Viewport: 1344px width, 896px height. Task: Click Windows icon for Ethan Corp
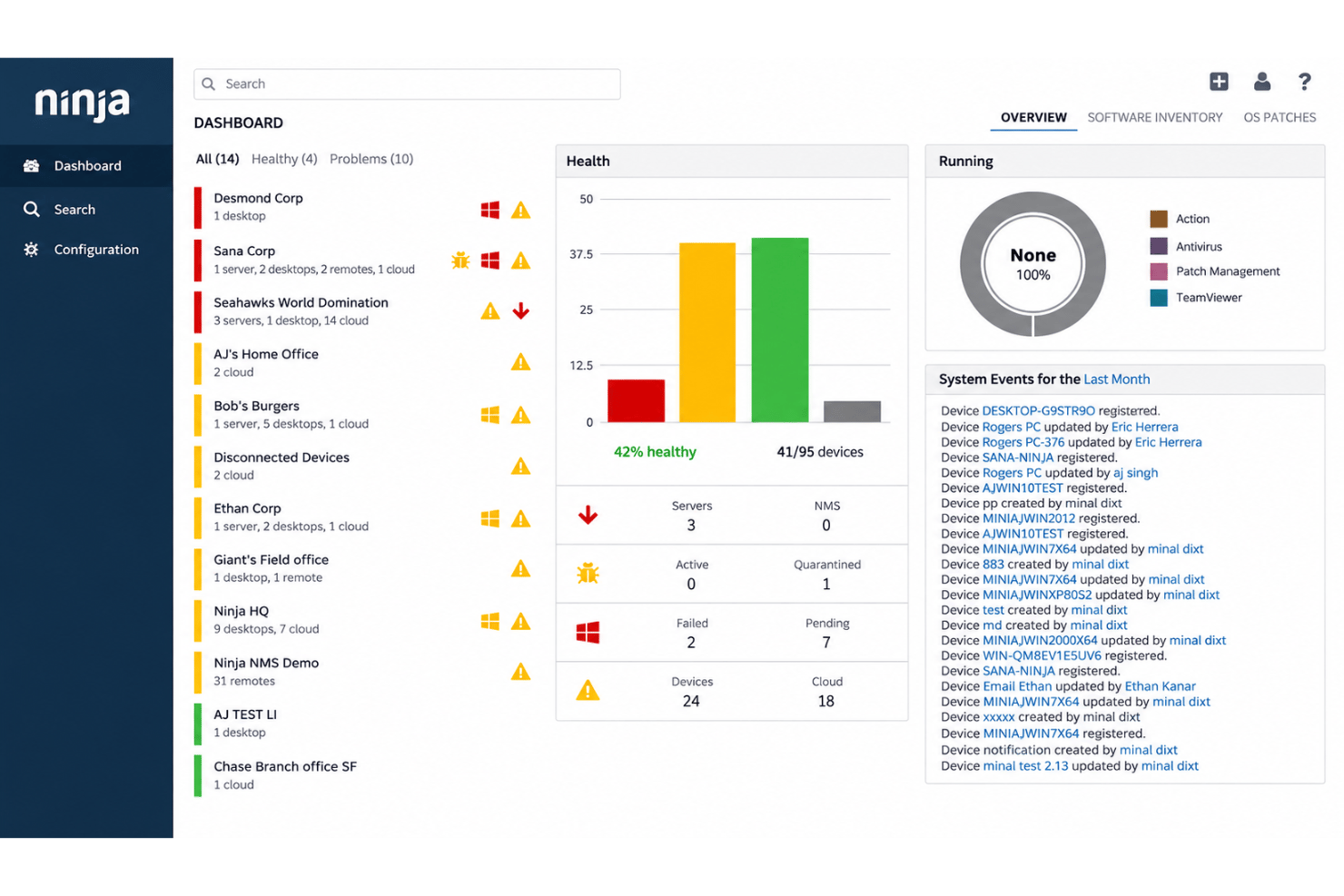coord(490,518)
